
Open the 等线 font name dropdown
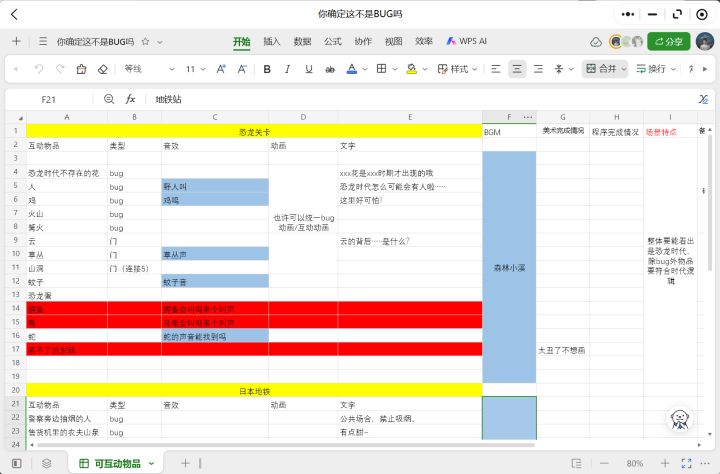point(149,69)
